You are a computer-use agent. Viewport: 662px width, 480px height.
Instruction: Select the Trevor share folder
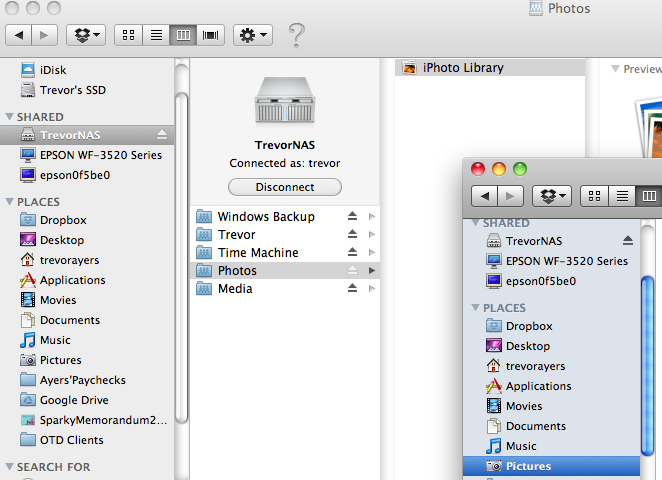[x=285, y=234]
